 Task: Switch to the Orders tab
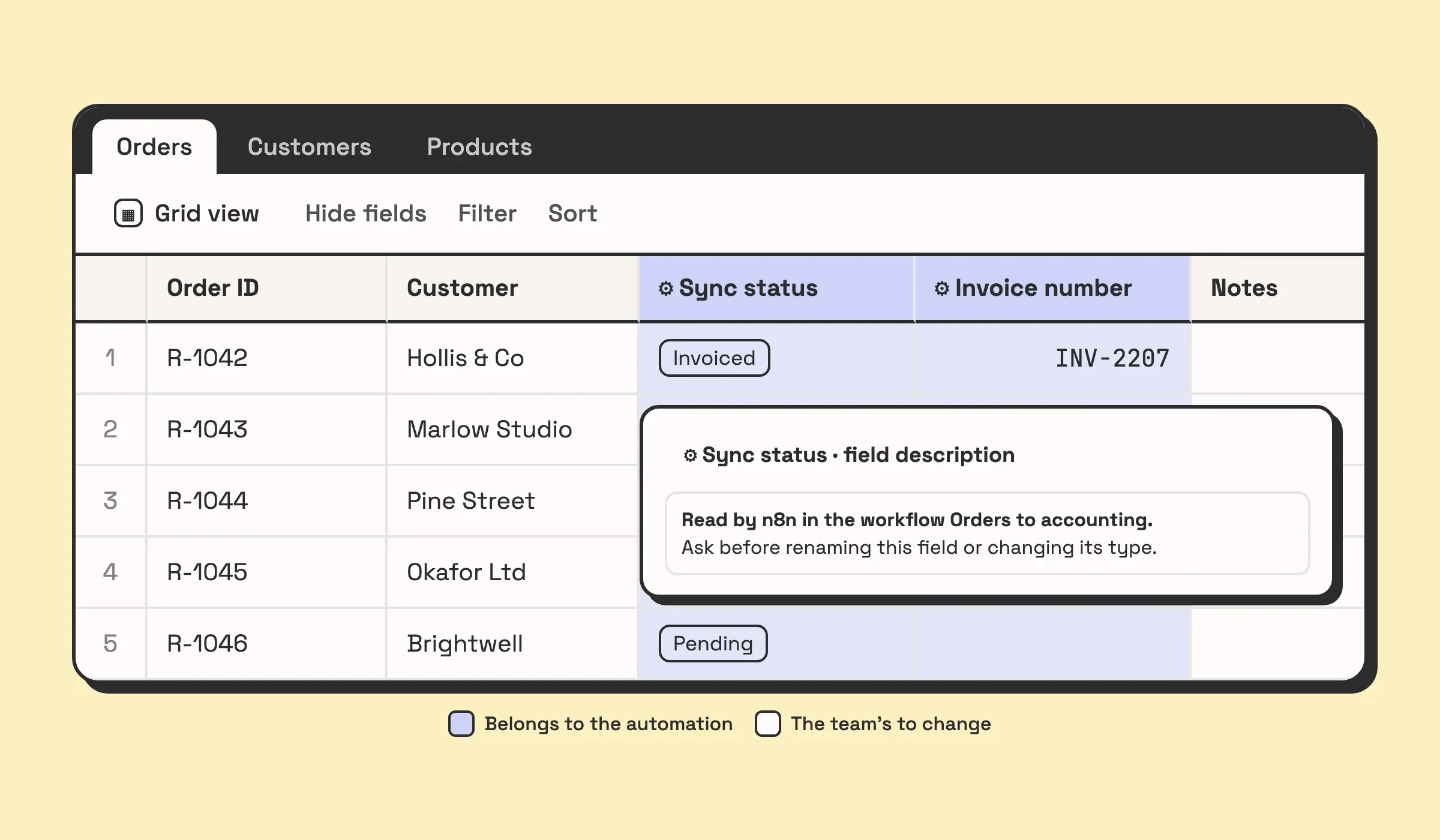pos(154,147)
